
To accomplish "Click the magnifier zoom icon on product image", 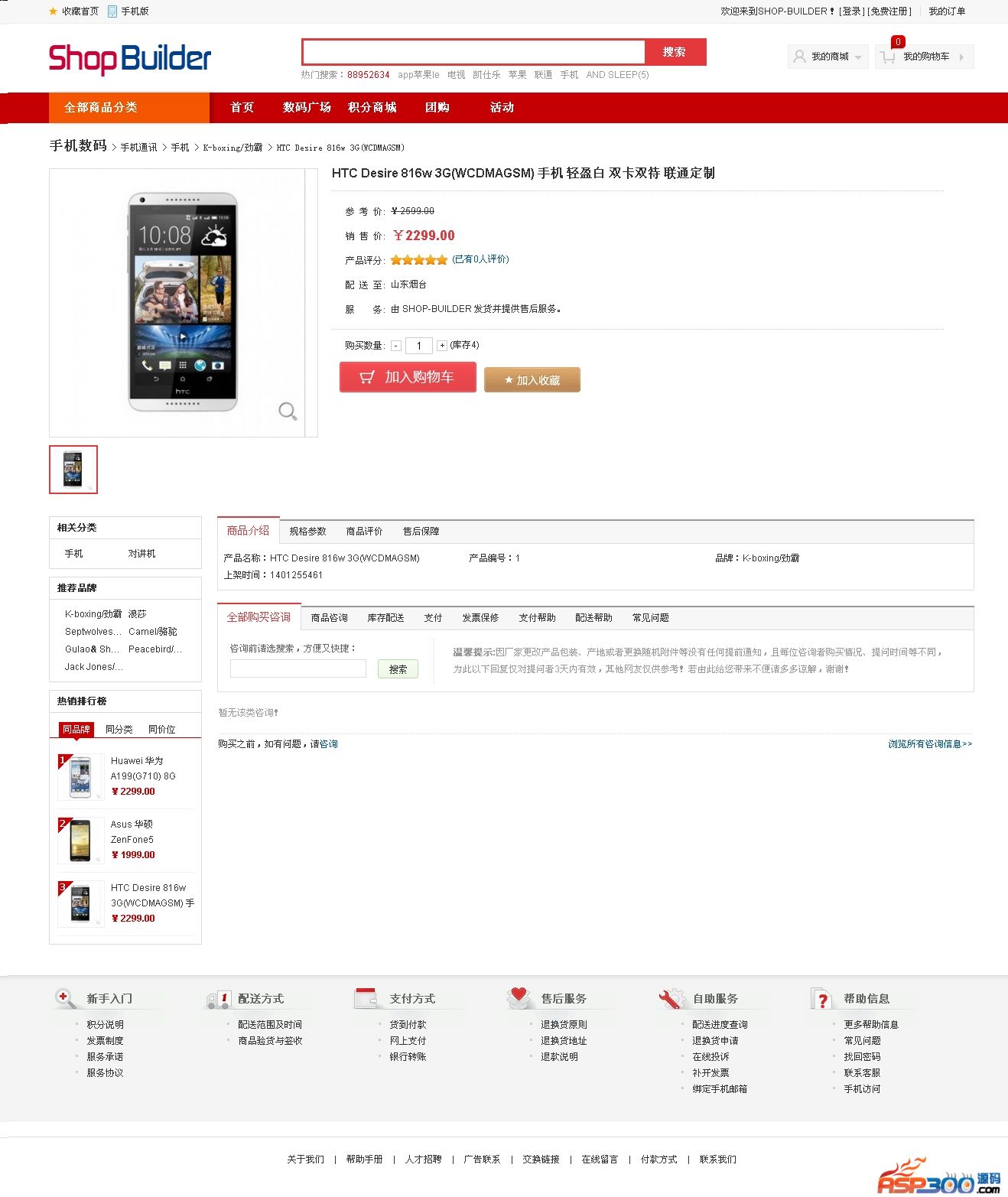I will point(288,411).
